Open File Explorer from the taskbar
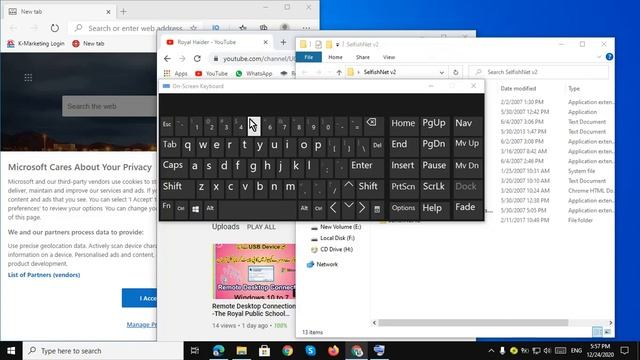 (x=242, y=351)
